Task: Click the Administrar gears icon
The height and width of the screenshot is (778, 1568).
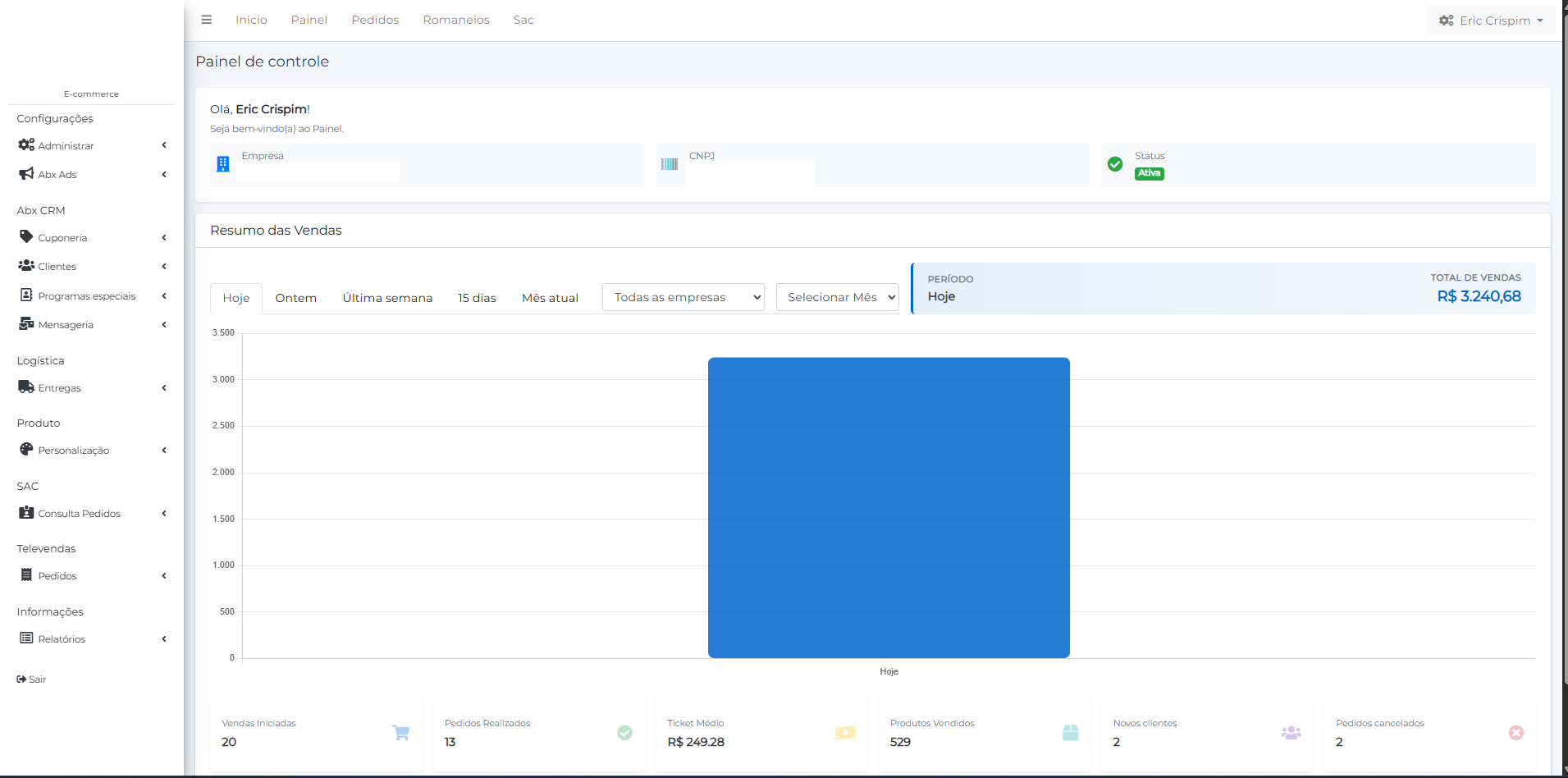Action: pos(26,145)
